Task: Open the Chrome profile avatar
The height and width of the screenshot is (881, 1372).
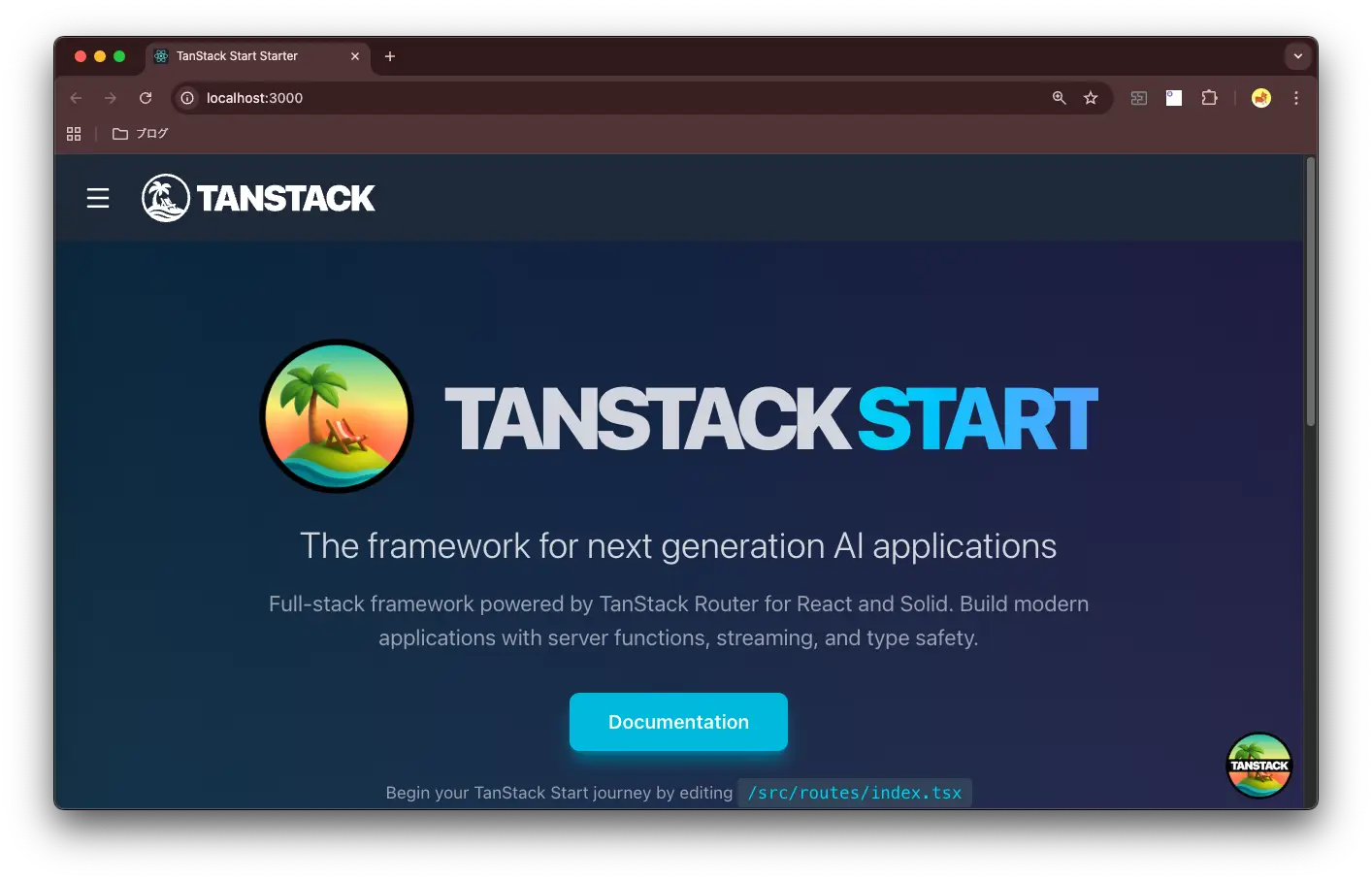Action: pos(1261,98)
